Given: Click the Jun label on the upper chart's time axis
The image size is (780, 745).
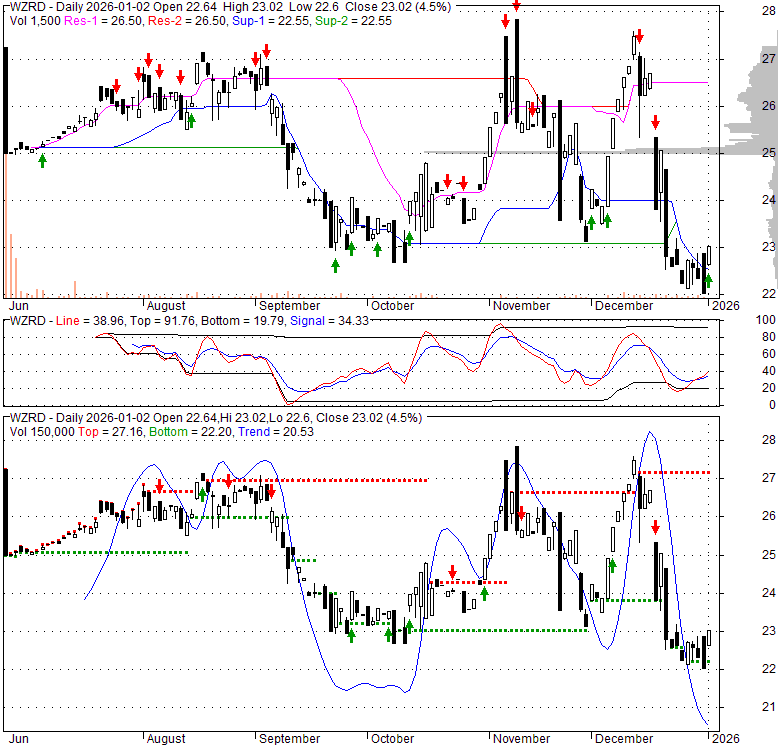Looking at the screenshot, I should coord(19,306).
